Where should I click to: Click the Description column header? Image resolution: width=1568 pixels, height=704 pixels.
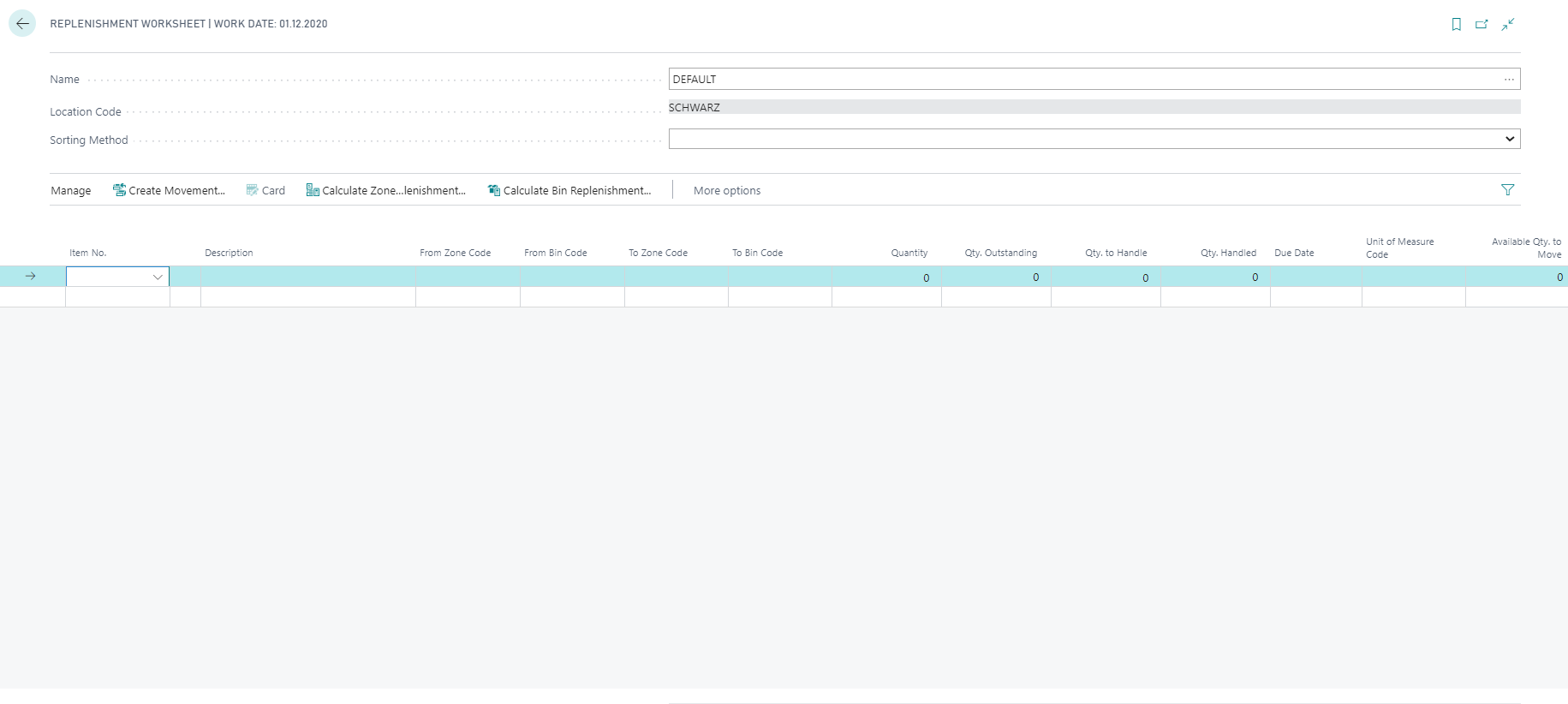[x=229, y=253]
